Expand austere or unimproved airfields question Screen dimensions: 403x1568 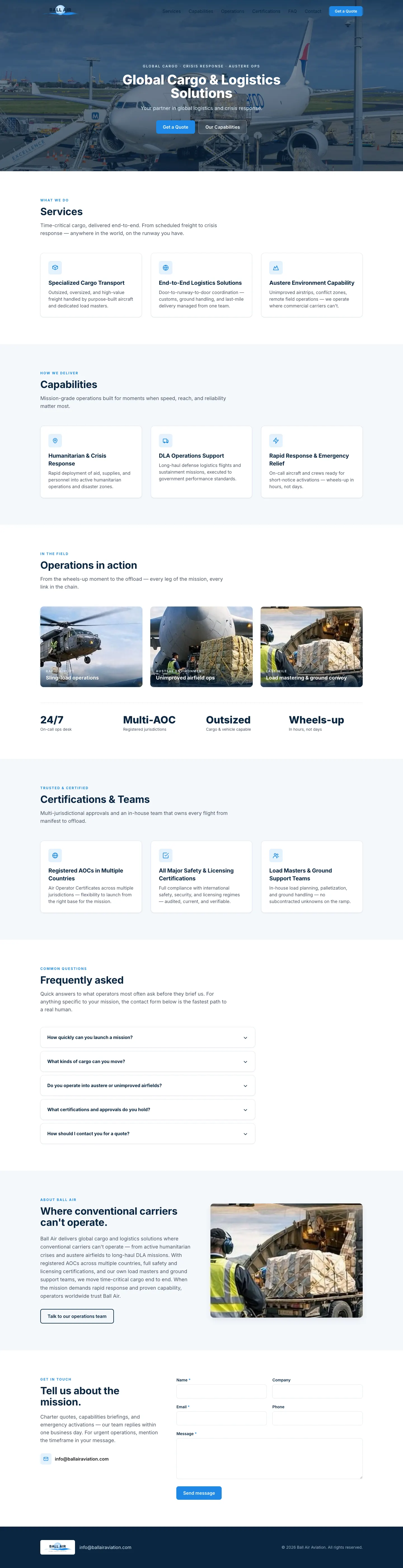(147, 1086)
